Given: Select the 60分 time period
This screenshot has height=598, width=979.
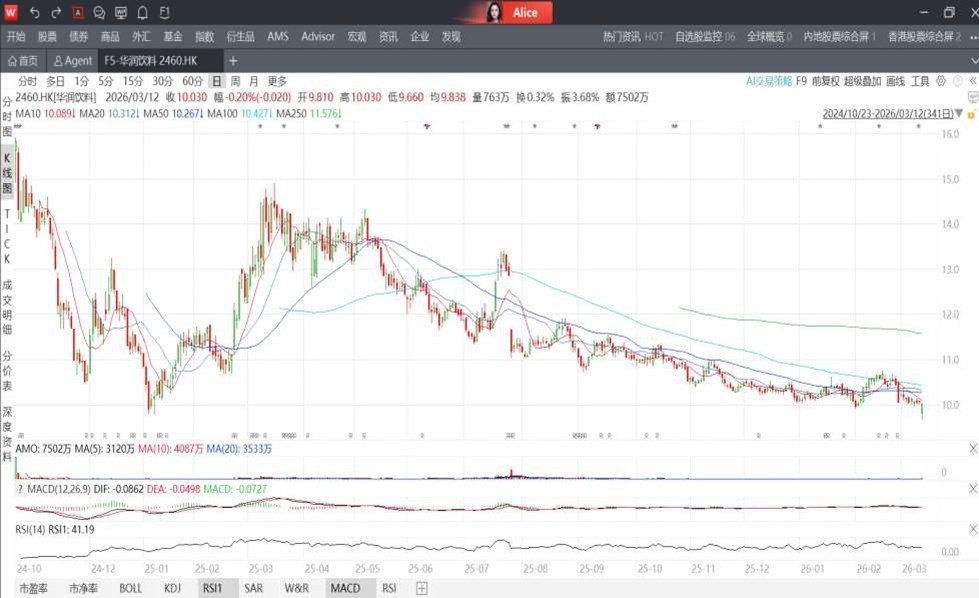Looking at the screenshot, I should [x=192, y=81].
